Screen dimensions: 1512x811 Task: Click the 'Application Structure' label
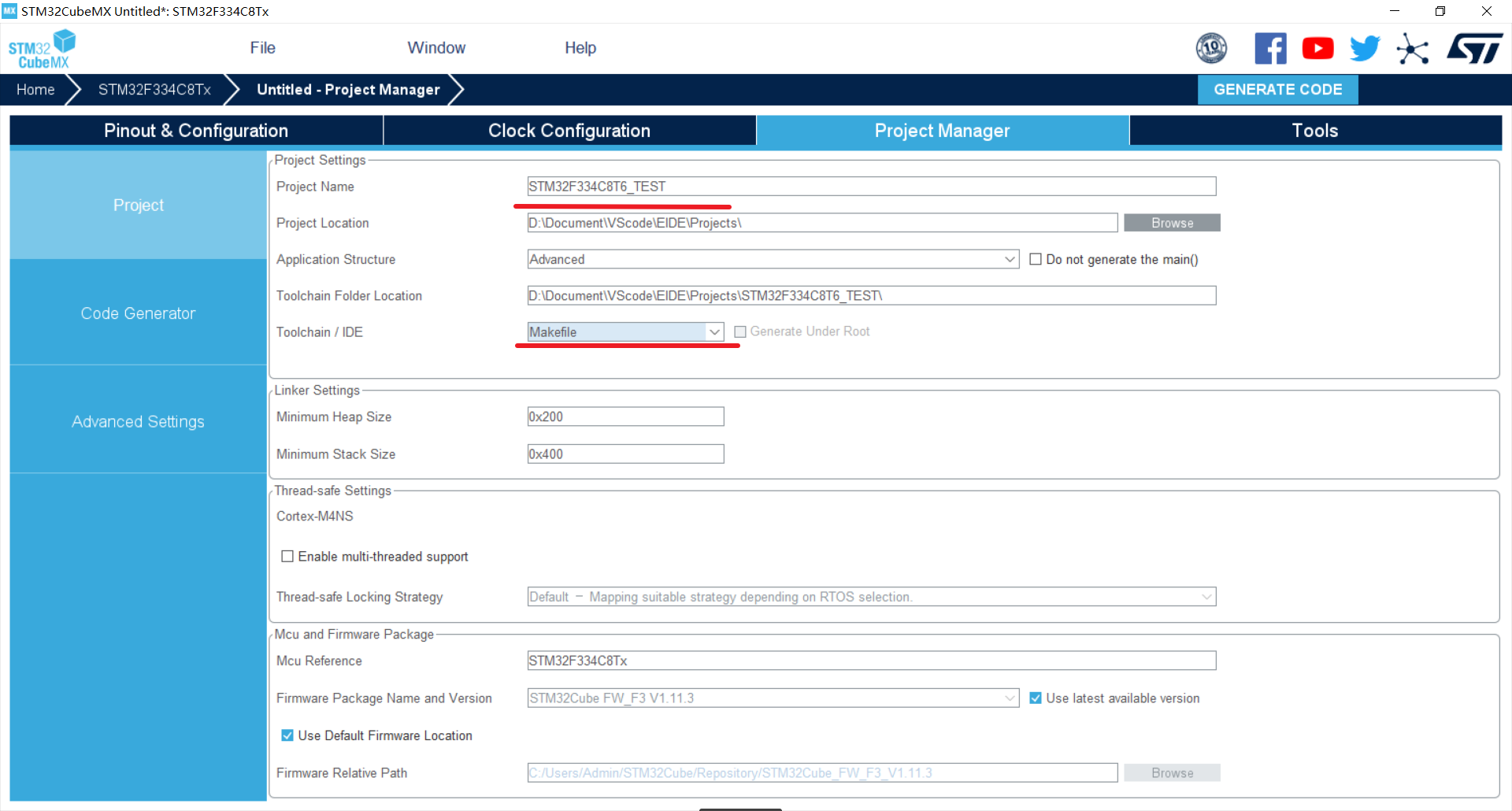(x=335, y=259)
